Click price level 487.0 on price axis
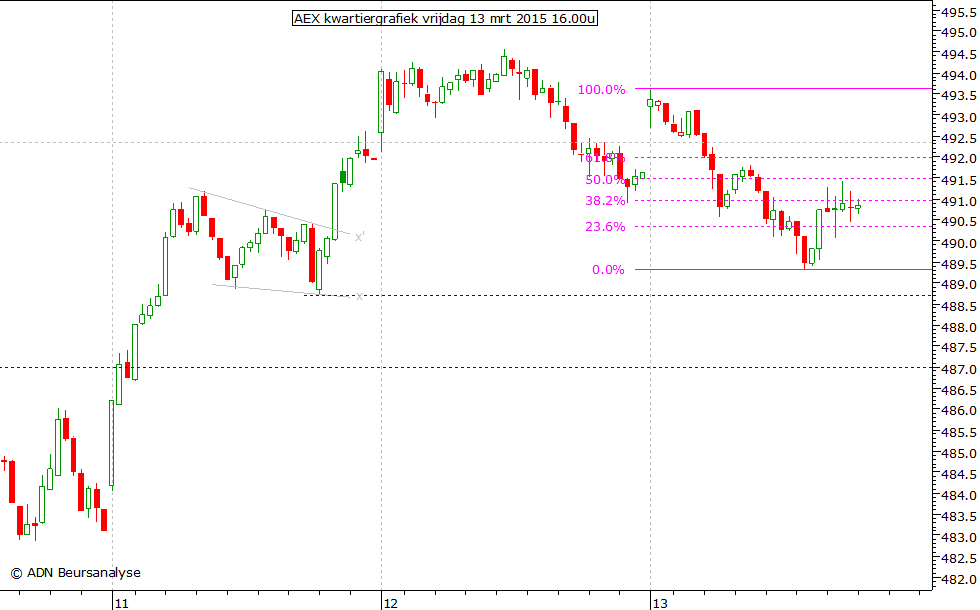This screenshot has width=980, height=610. point(959,369)
